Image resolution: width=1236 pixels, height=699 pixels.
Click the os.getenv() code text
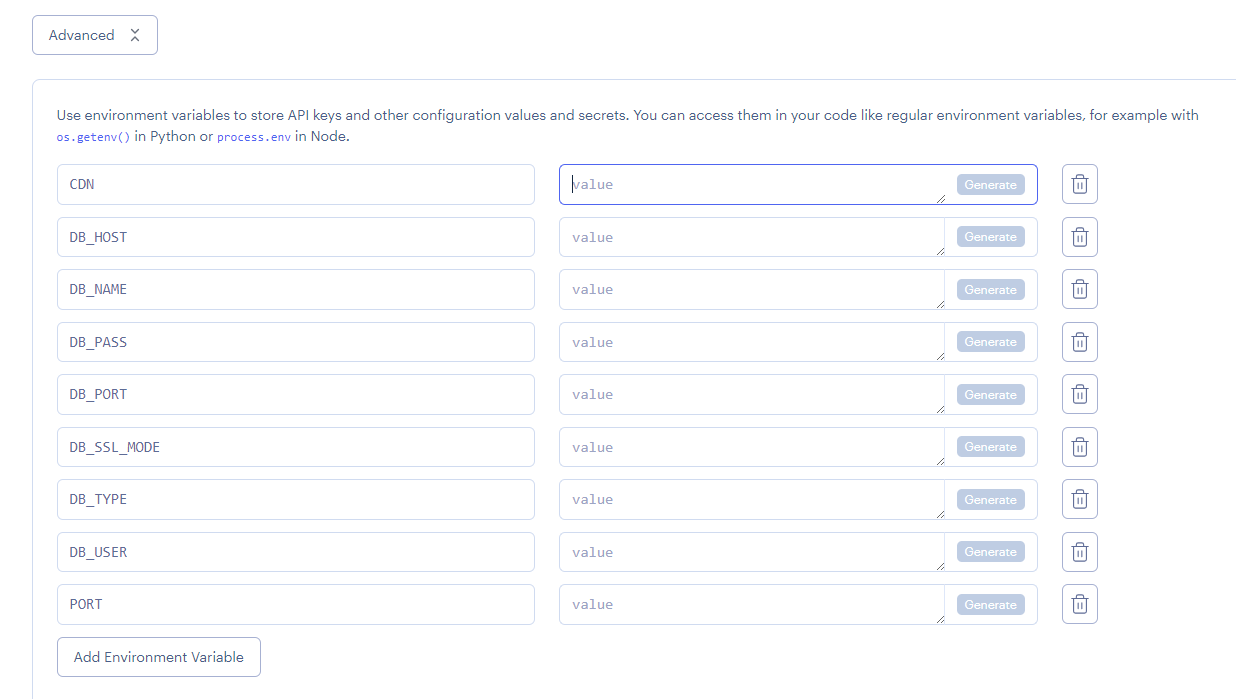coord(94,137)
